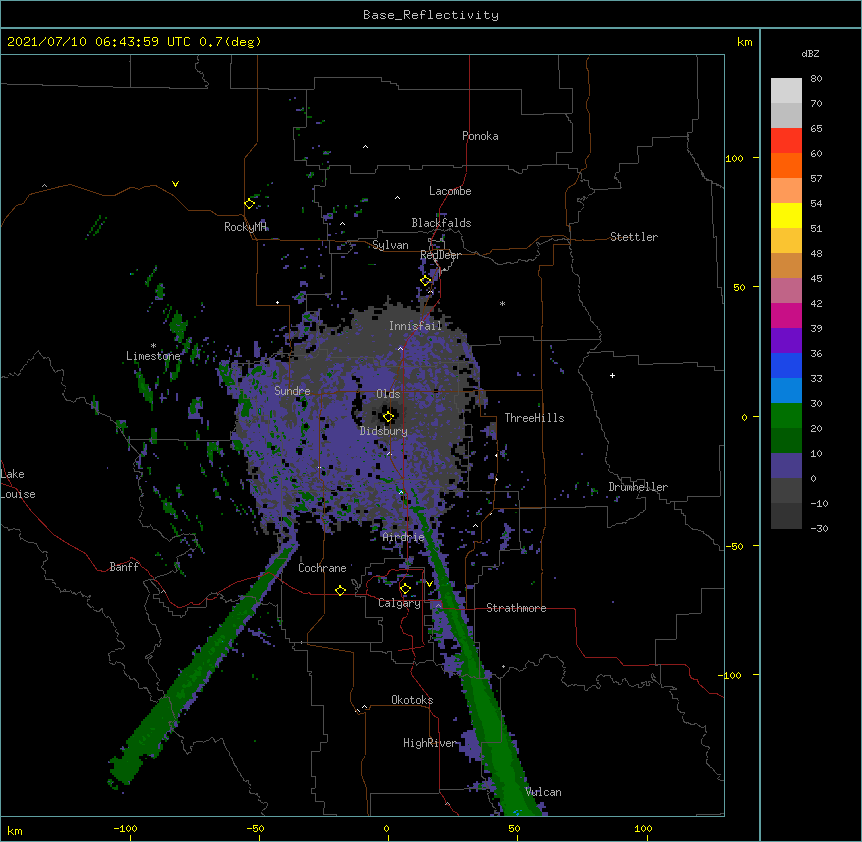Select the dark green 10-20 dBZ swatch
Viewport: 862px width, 842px height.
pyautogui.click(x=786, y=441)
